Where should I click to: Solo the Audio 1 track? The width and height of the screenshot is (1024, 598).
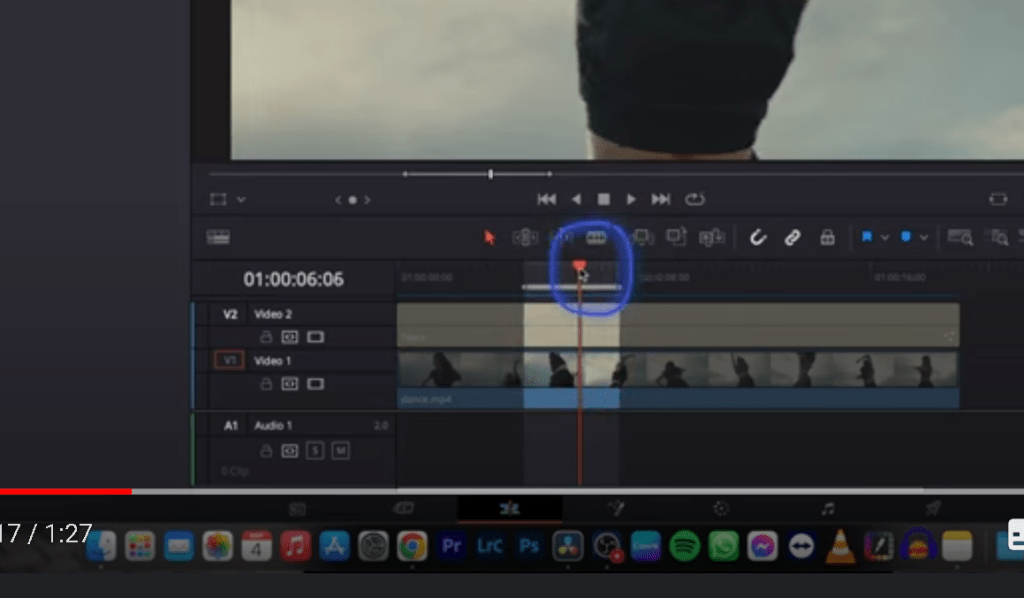[315, 450]
